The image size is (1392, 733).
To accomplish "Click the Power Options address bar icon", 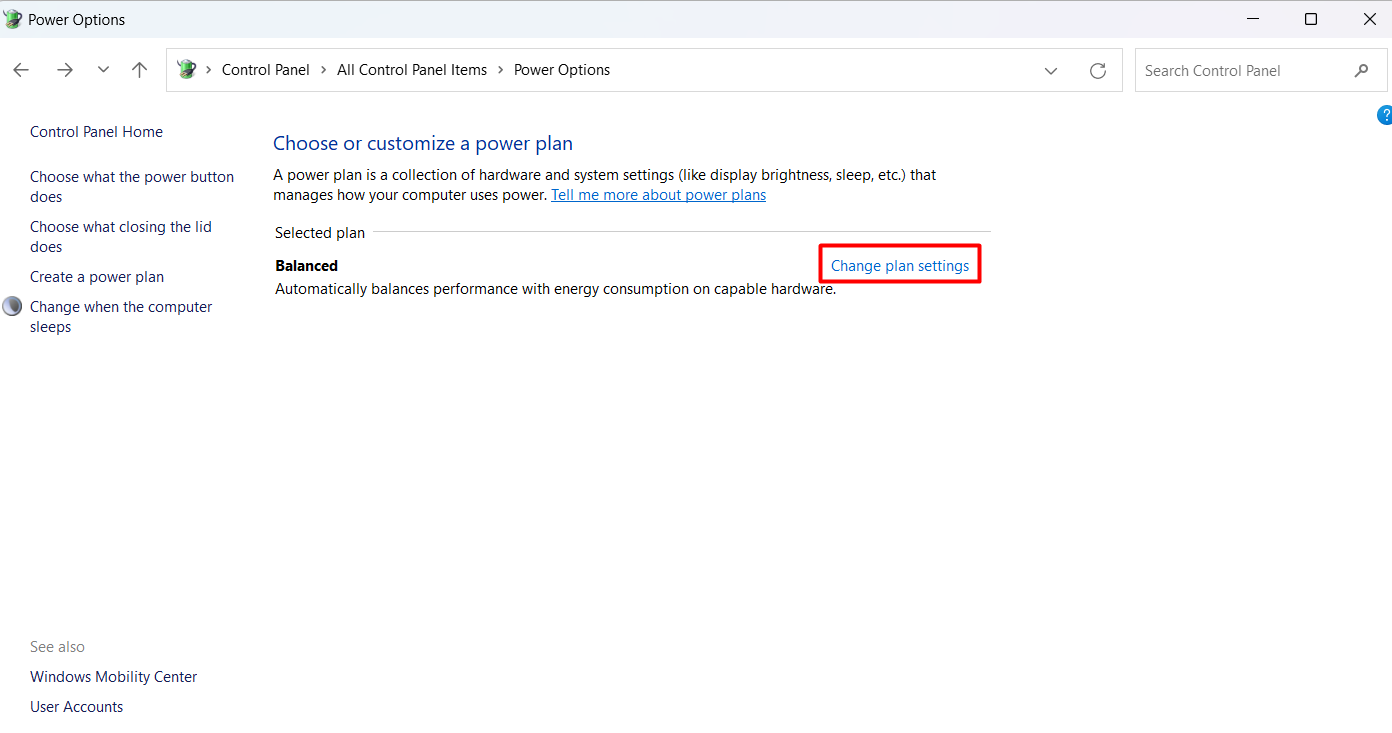I will click(x=186, y=70).
